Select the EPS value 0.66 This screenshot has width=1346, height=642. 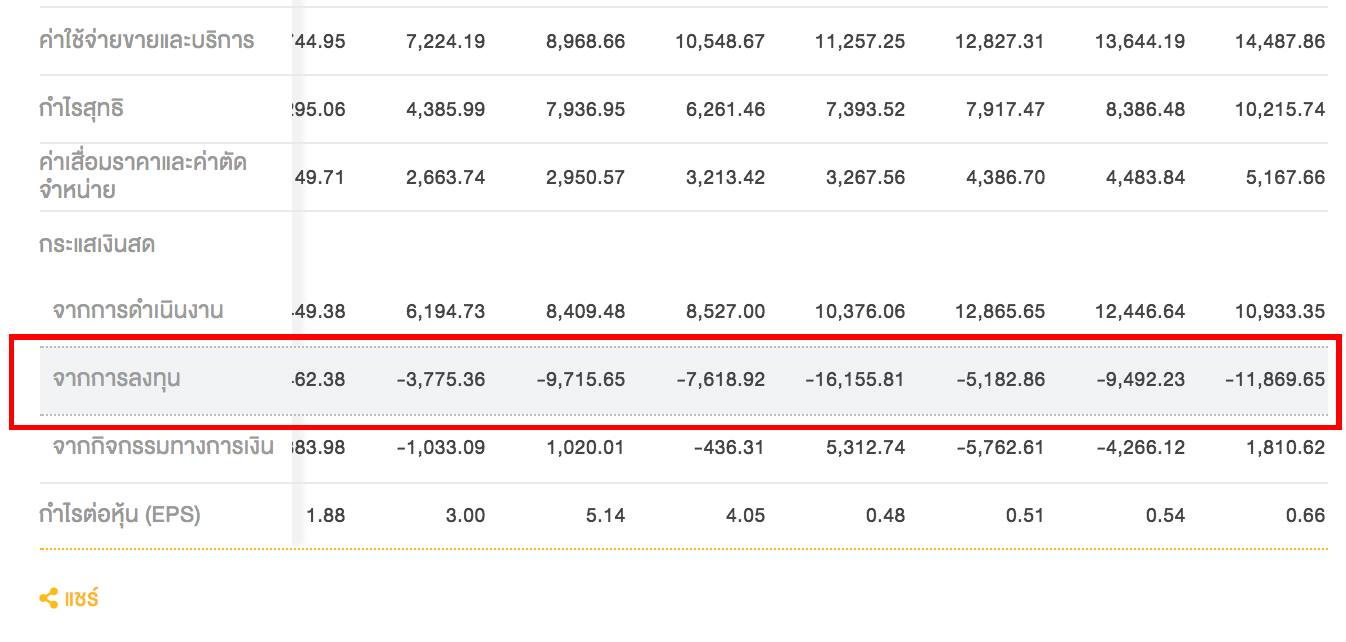pyautogui.click(x=1306, y=515)
